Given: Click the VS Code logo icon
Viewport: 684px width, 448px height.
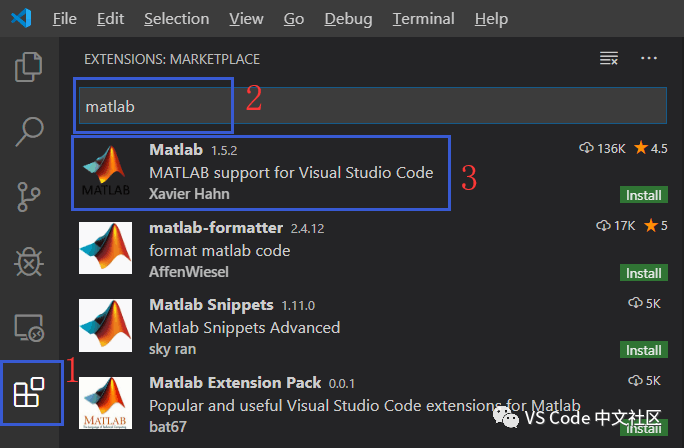Looking at the screenshot, I should pyautogui.click(x=21, y=18).
